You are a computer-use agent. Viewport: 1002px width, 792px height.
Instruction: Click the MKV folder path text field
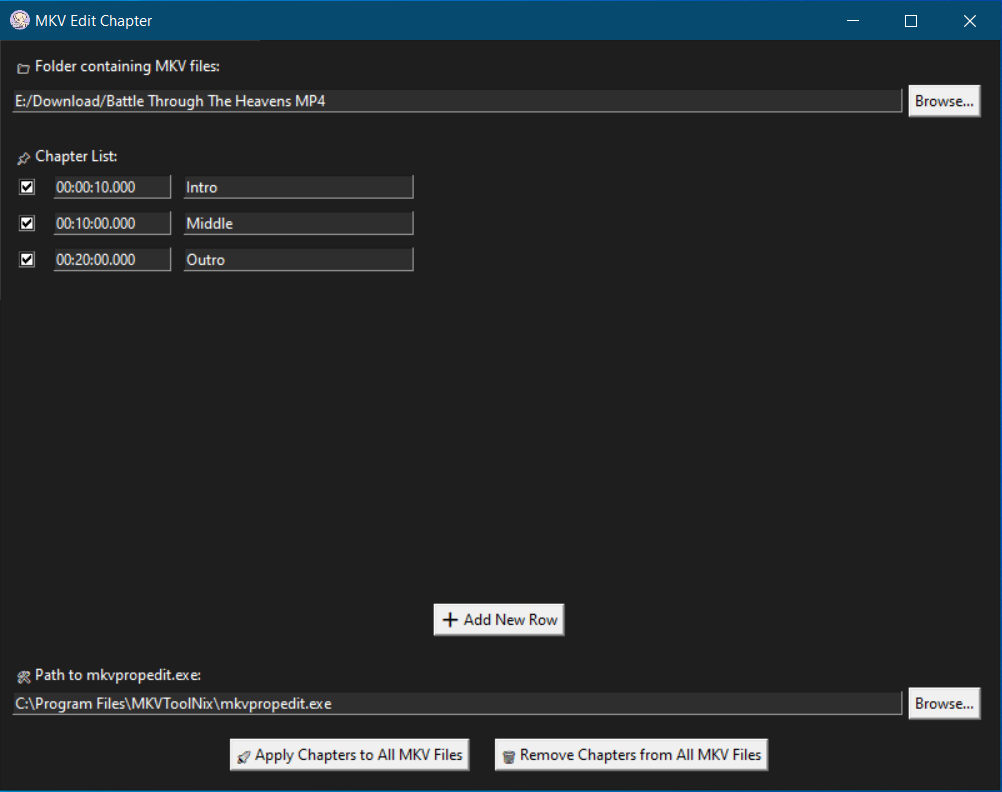(457, 101)
